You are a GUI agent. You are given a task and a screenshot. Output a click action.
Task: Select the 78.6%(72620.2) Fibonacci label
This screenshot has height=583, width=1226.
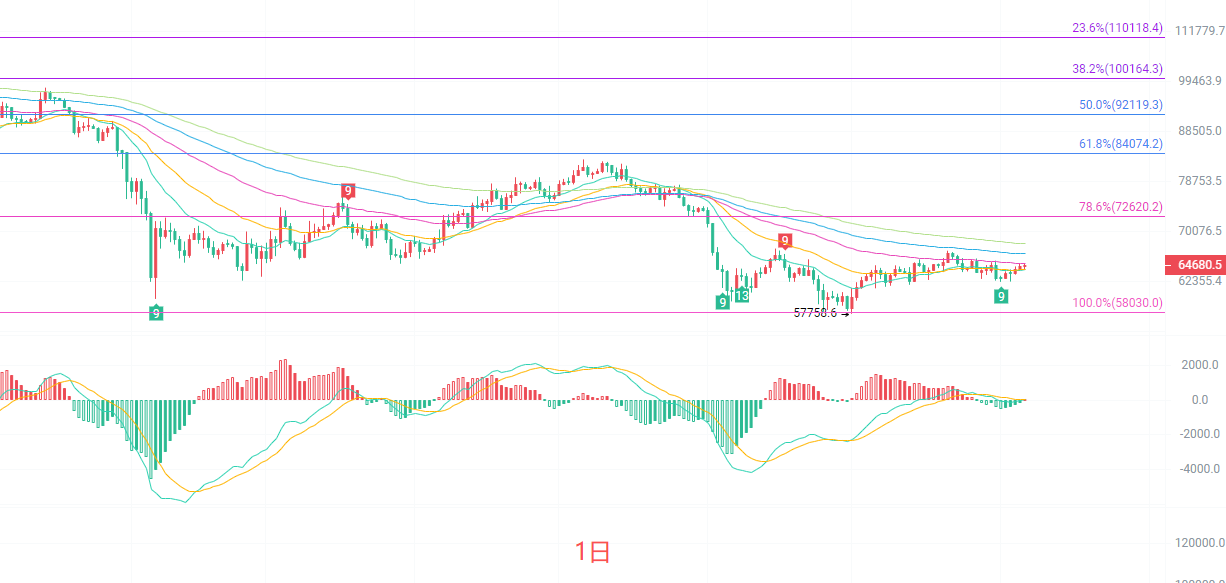pyautogui.click(x=1121, y=207)
